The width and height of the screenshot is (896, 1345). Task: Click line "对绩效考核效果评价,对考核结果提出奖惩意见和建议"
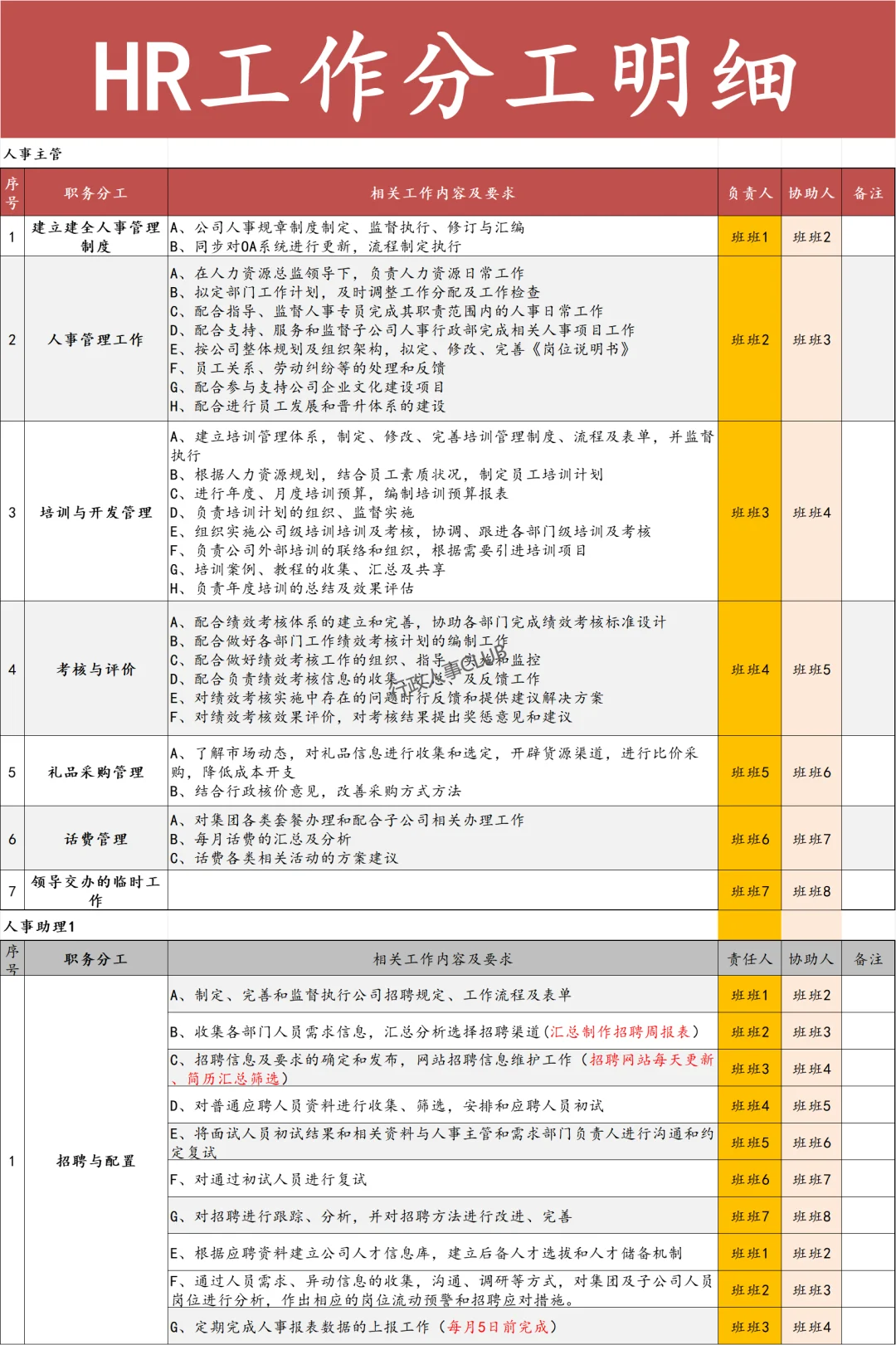[371, 716]
